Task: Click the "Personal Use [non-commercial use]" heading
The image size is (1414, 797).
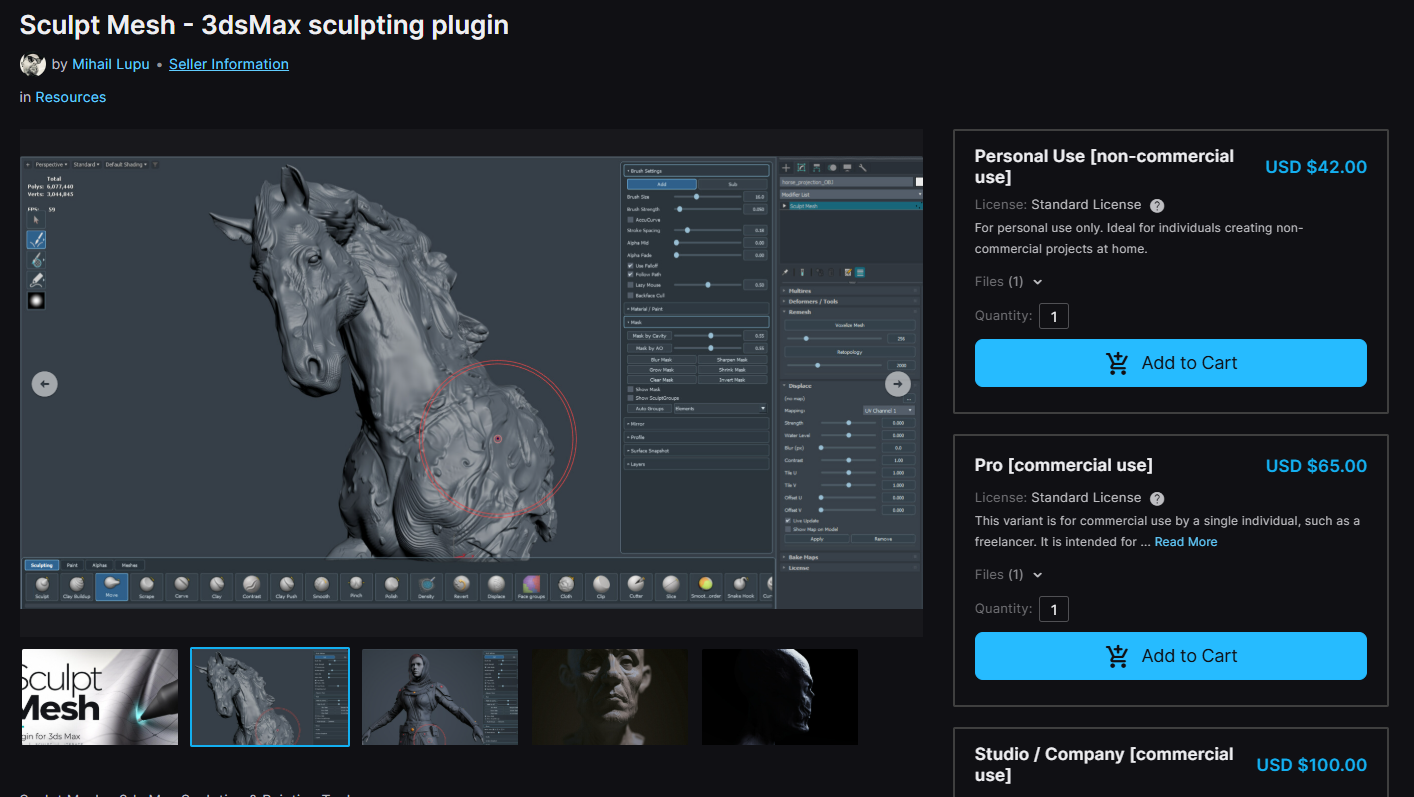Action: coord(1105,166)
